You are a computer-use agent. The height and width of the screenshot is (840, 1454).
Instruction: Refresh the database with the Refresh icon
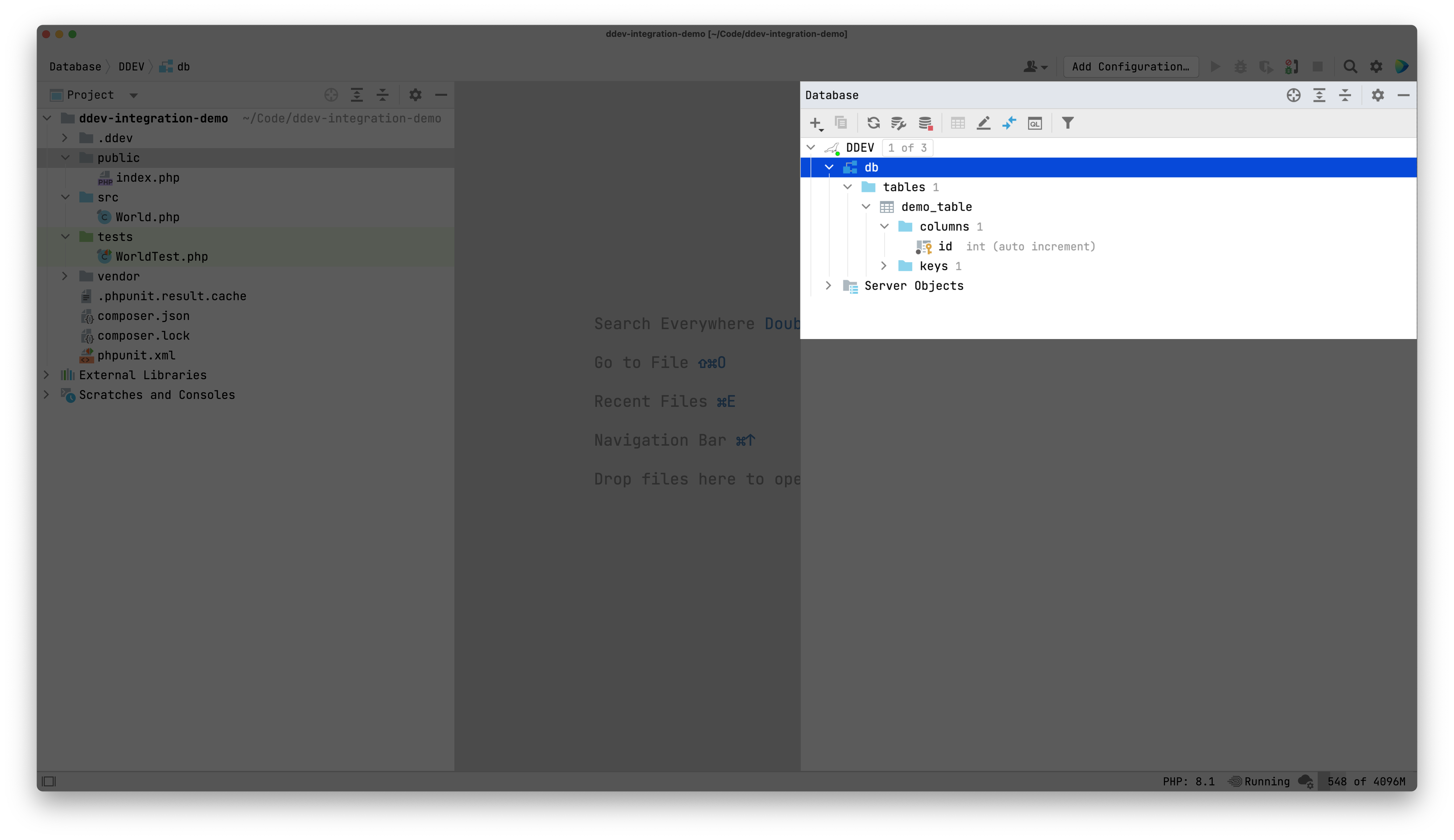click(x=873, y=123)
